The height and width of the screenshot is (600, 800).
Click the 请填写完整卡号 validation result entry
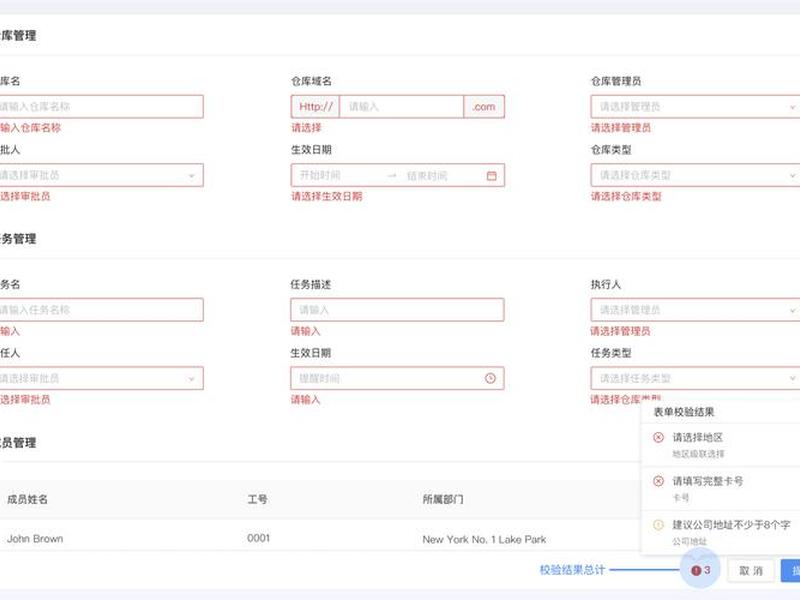coord(720,488)
